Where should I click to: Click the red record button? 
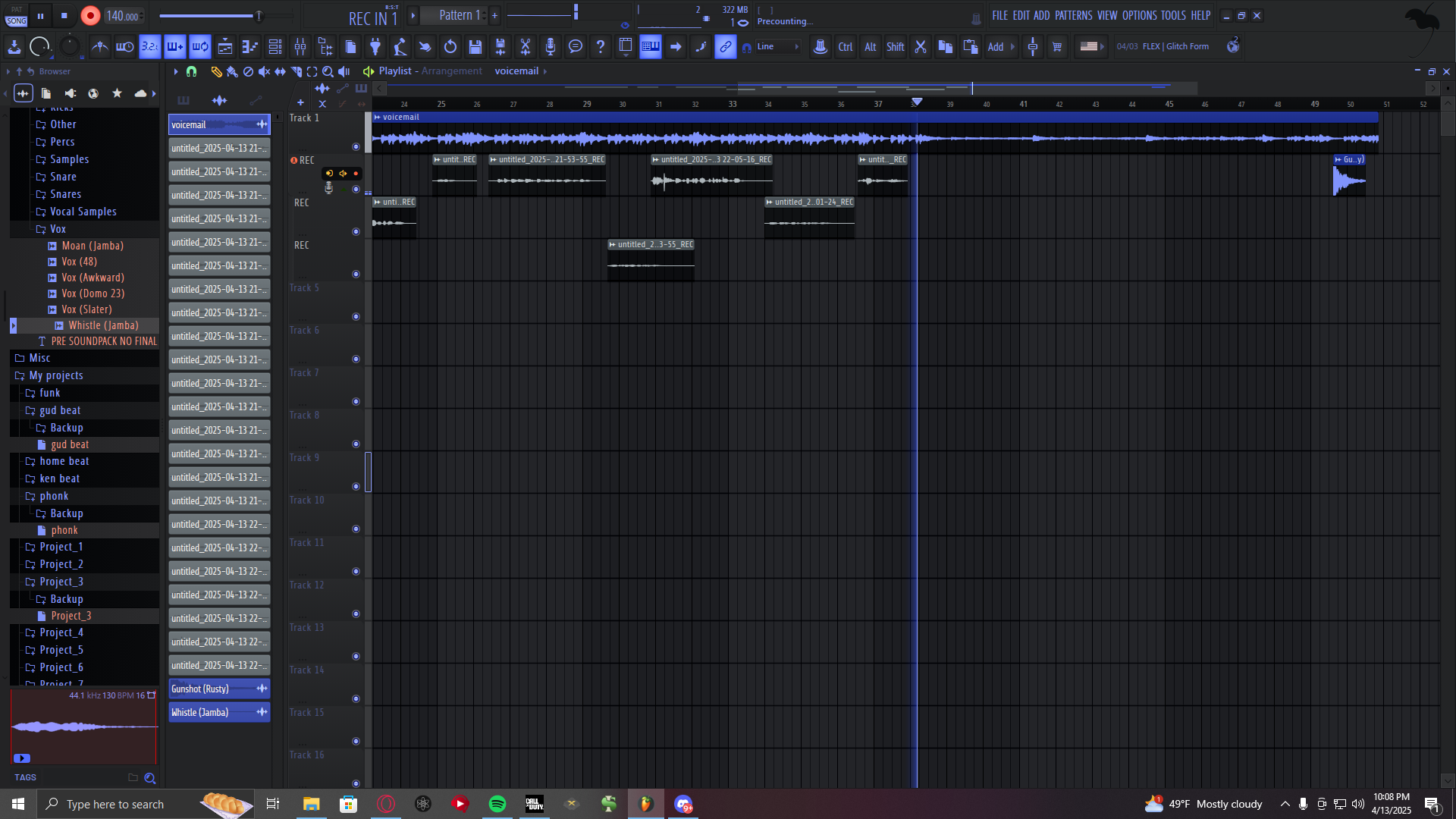click(90, 16)
